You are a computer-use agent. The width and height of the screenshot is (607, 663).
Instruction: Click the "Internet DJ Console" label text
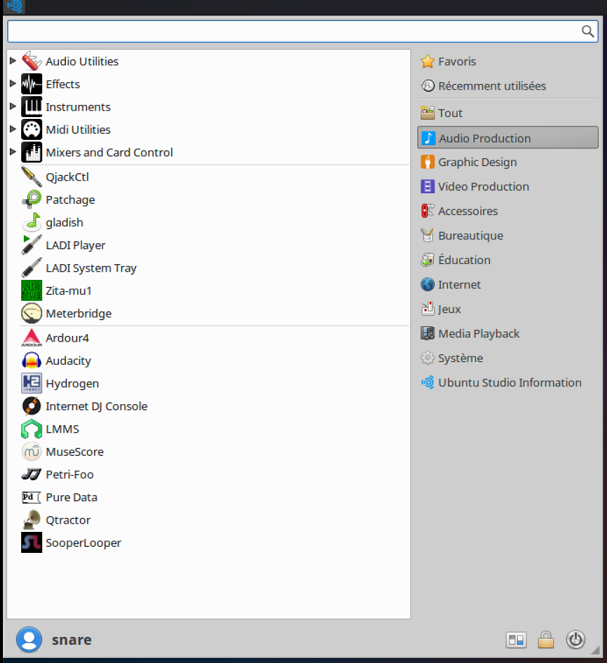(x=96, y=406)
